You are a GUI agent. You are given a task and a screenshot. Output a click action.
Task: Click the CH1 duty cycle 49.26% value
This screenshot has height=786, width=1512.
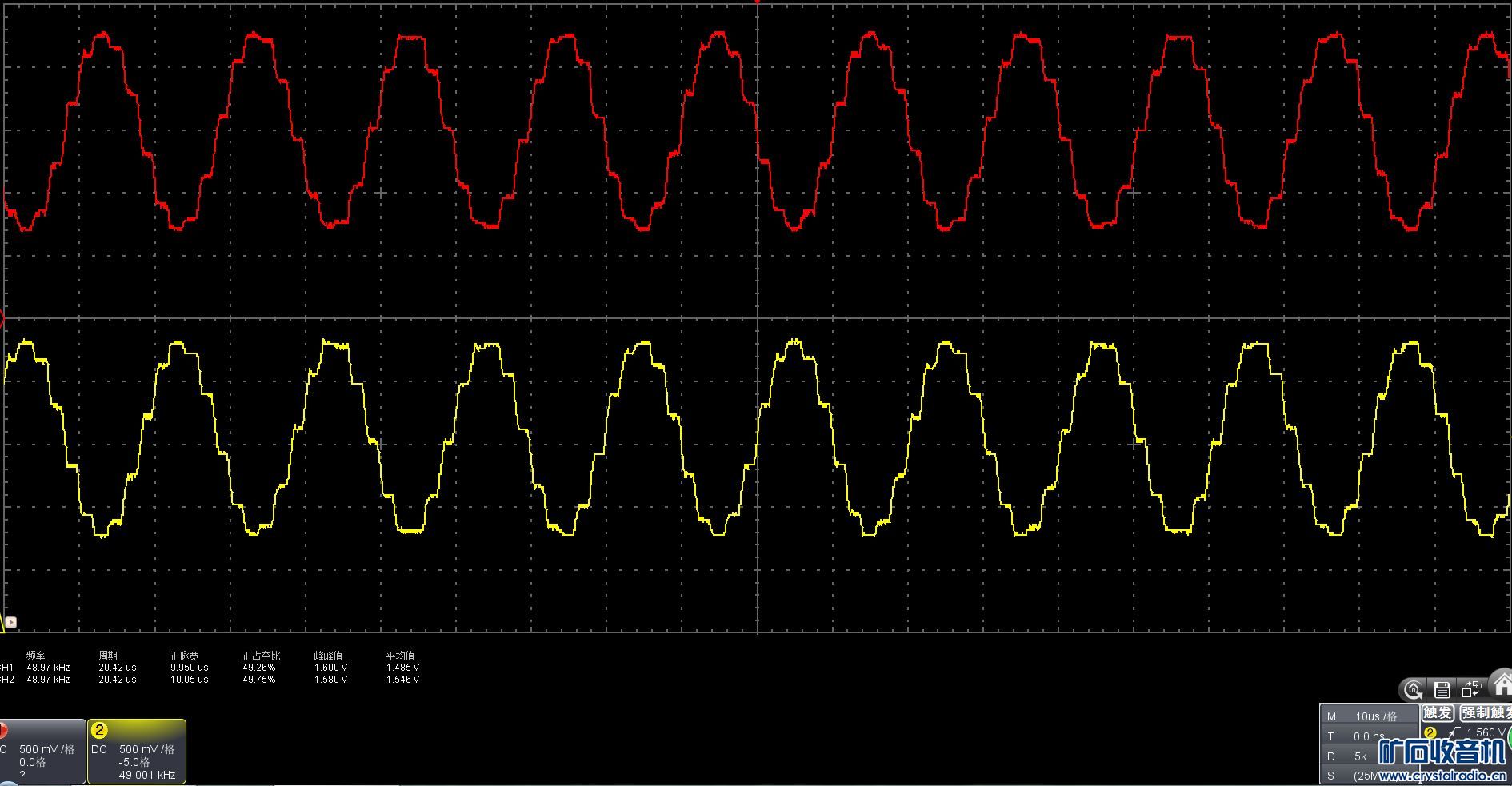tap(259, 668)
